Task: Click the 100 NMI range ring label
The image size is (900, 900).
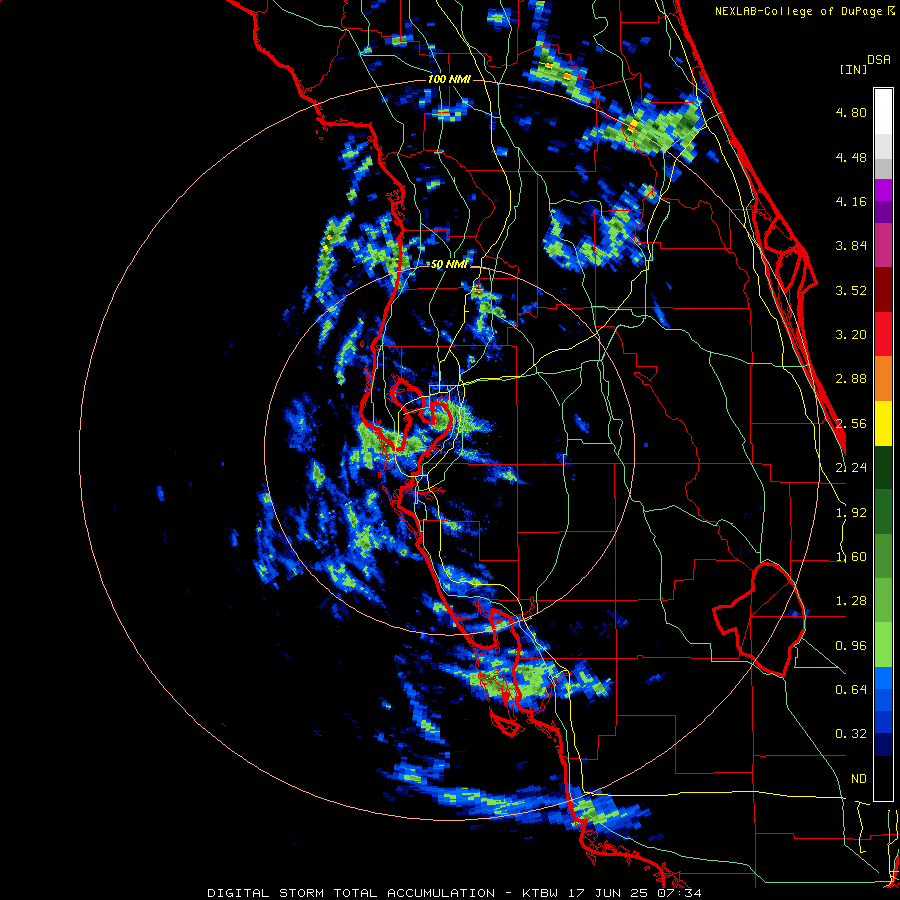Action: [x=449, y=79]
